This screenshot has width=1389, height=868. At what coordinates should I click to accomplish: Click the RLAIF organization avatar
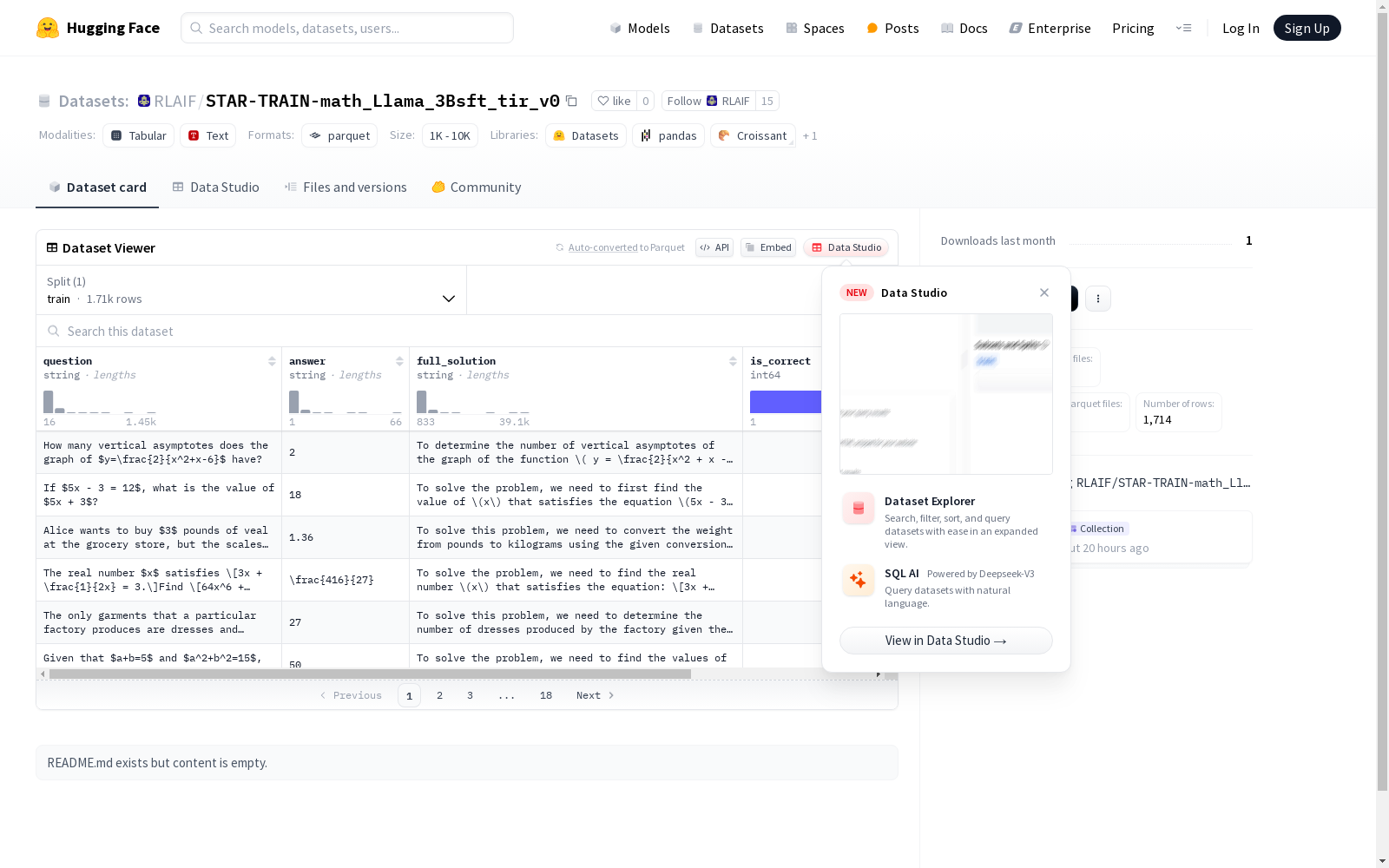(144, 101)
